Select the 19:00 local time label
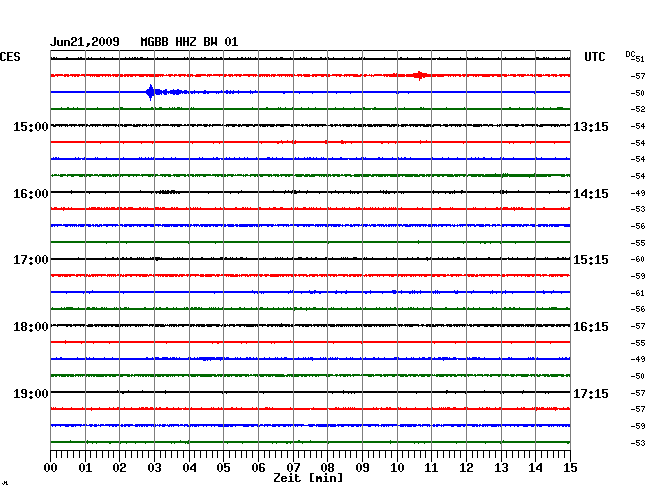Viewport: 650px width, 494px height. tap(31, 393)
